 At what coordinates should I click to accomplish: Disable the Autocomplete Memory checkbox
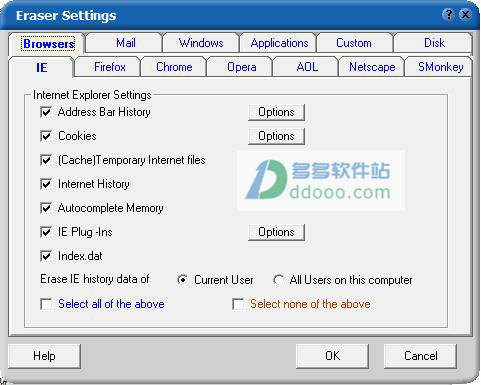pos(46,208)
